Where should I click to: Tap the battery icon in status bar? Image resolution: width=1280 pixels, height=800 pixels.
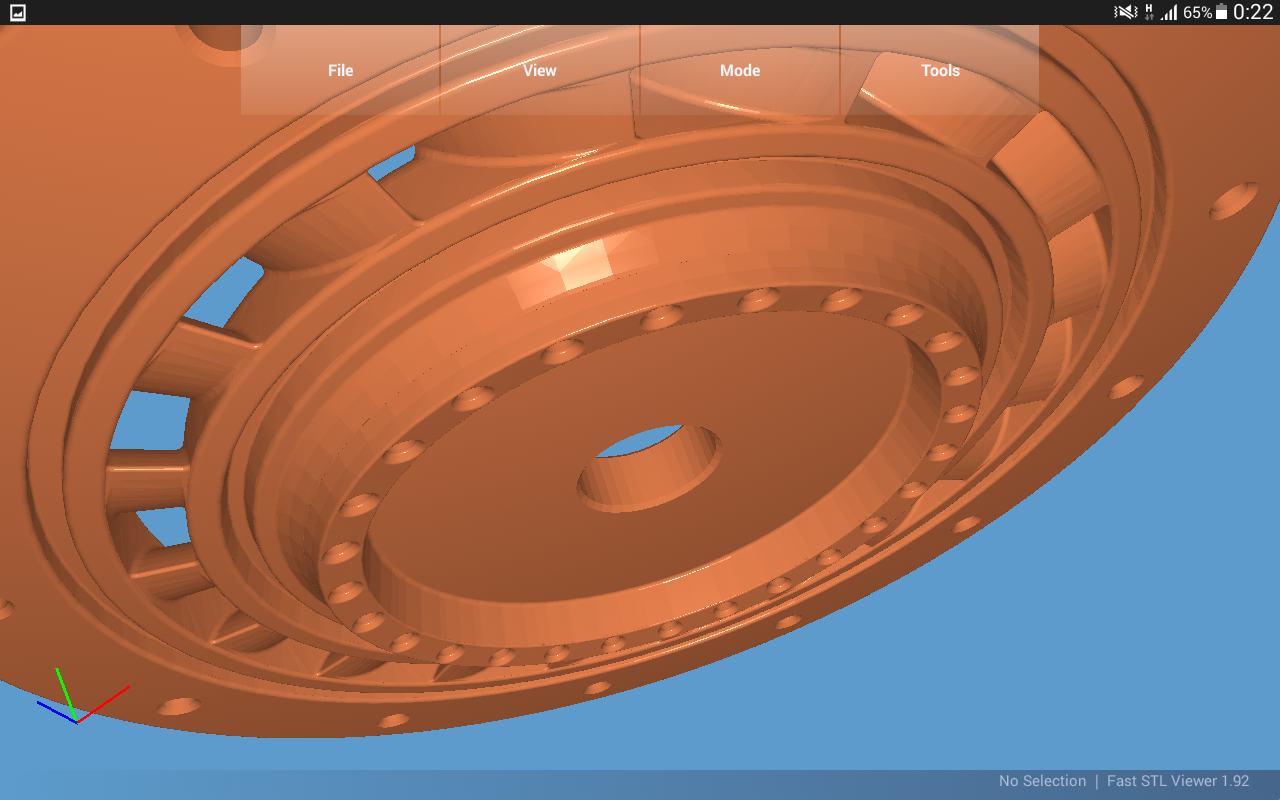(x=1221, y=12)
